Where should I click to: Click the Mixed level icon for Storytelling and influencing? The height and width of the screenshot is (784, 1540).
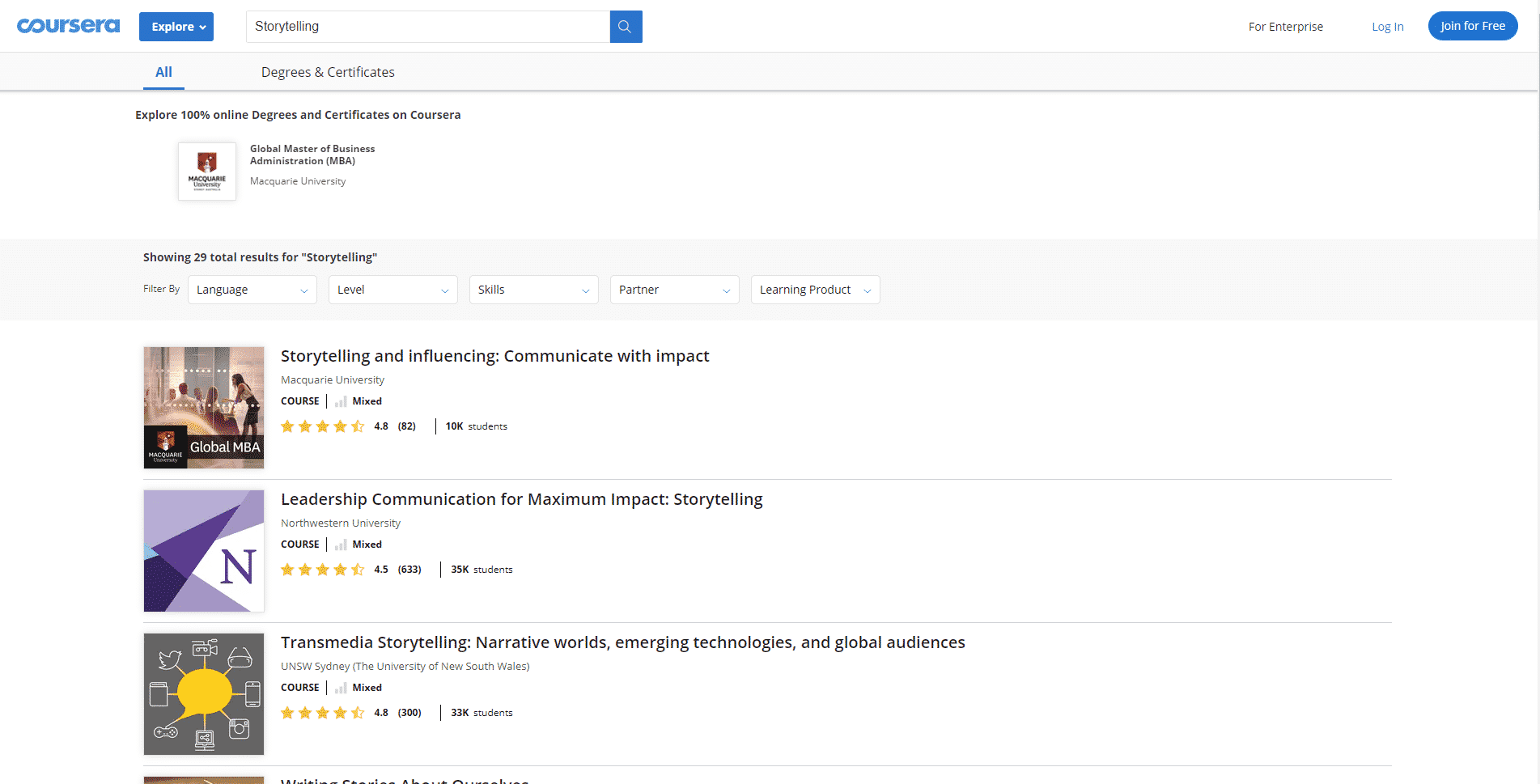click(341, 401)
